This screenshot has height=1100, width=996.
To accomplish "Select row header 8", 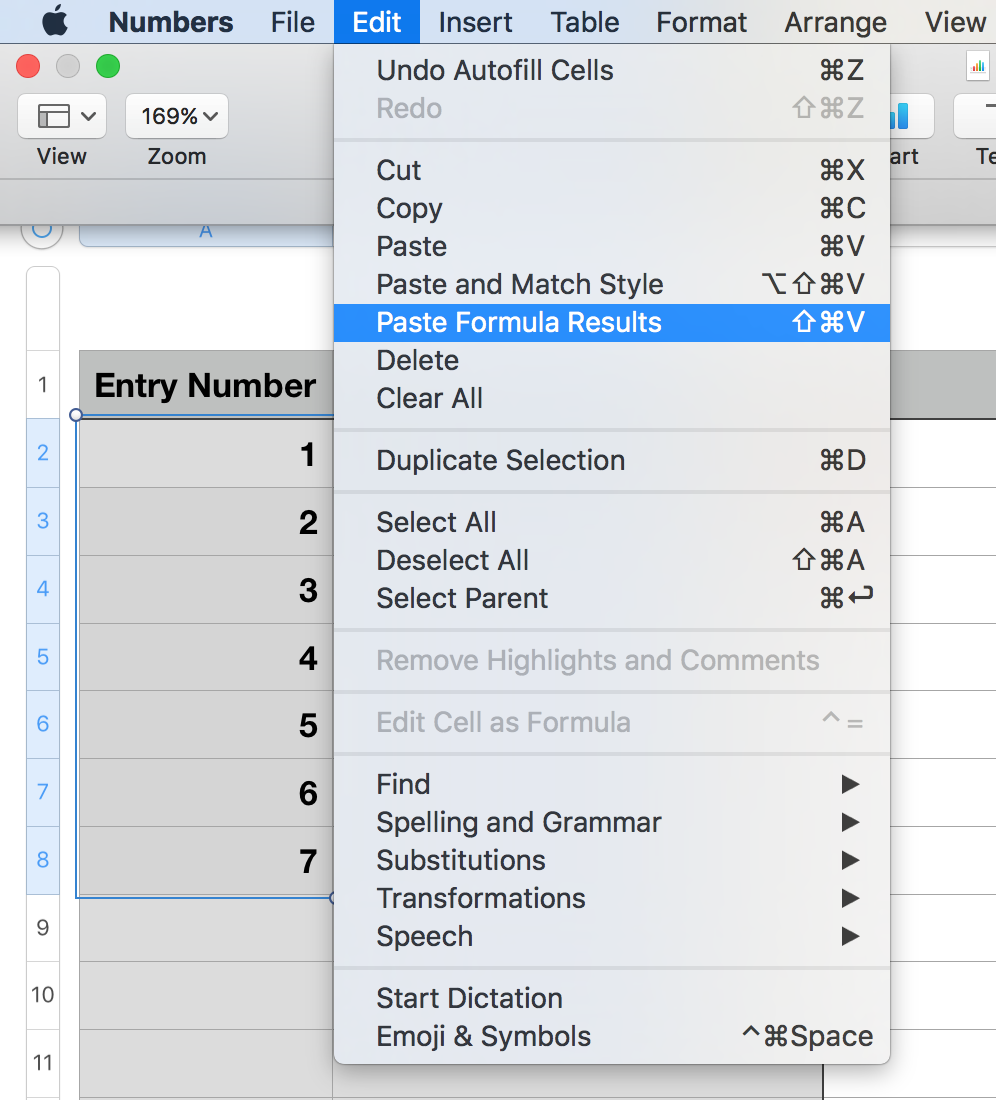I will (x=43, y=860).
